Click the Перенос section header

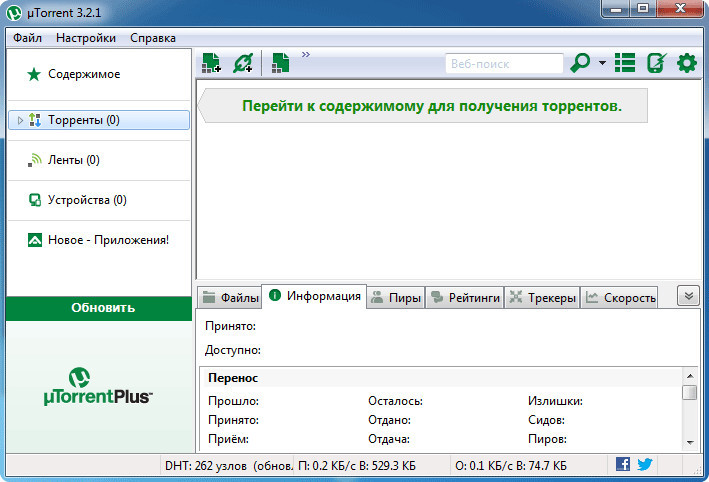click(x=233, y=378)
